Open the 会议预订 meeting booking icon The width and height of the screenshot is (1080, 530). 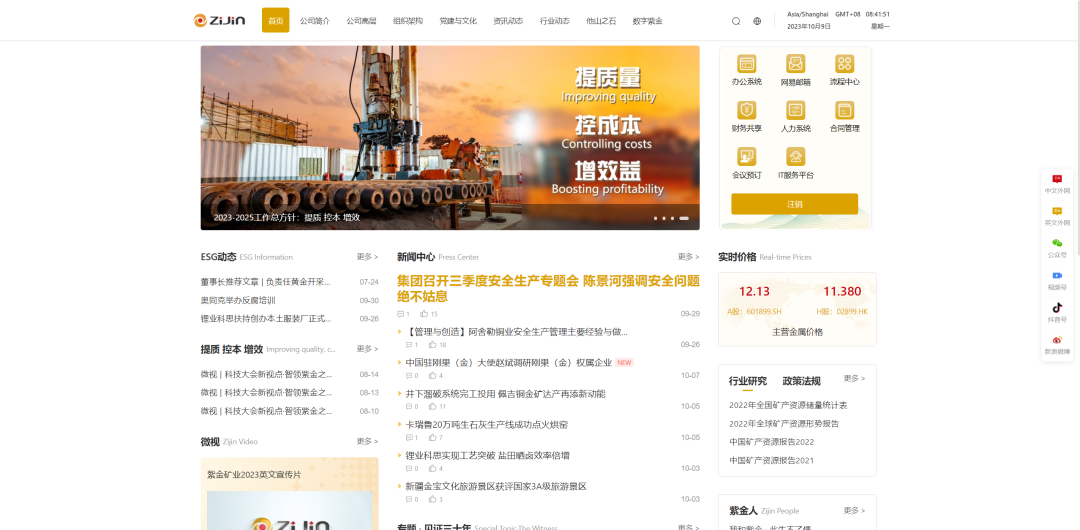coord(746,157)
